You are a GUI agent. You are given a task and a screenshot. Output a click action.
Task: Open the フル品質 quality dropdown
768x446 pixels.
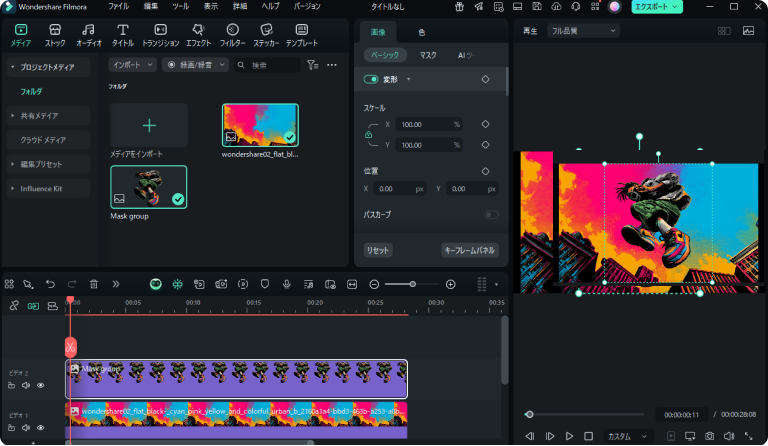point(583,31)
